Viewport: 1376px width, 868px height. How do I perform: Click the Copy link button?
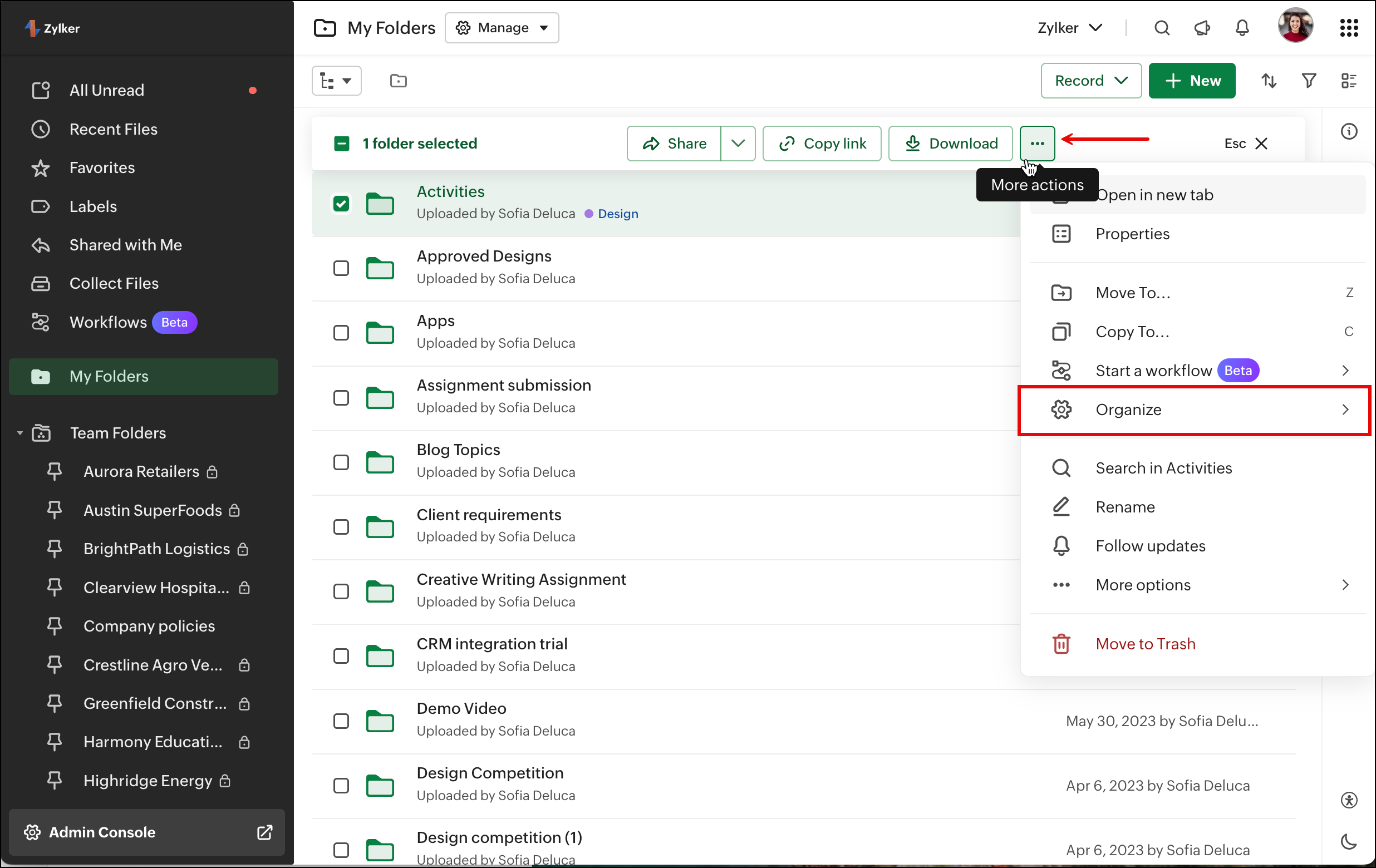click(822, 144)
